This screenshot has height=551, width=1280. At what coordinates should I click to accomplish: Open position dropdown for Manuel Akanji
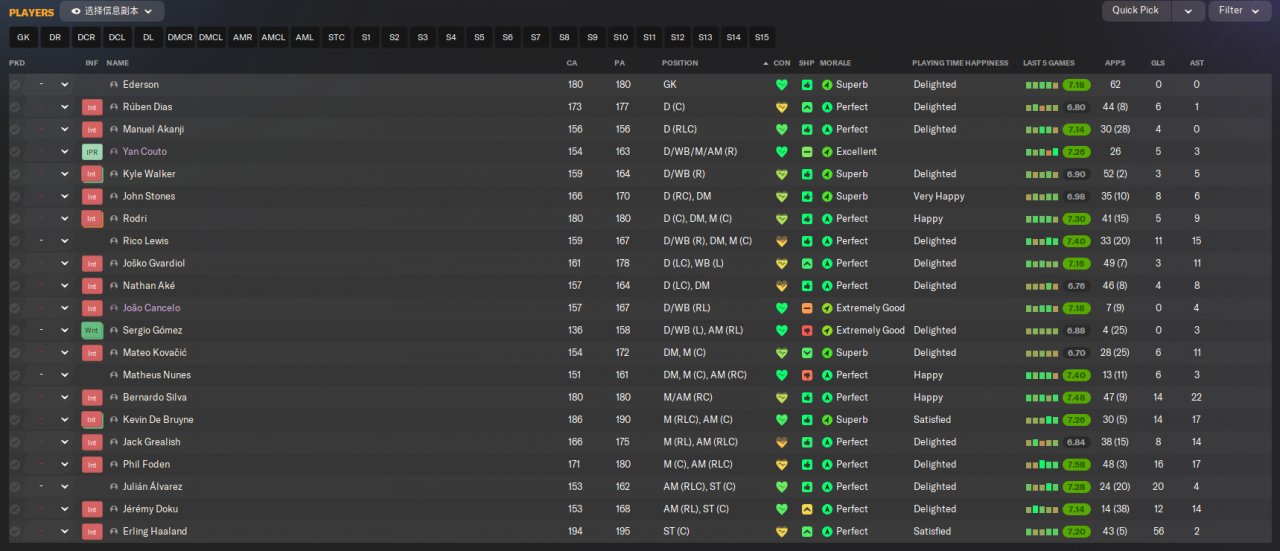click(65, 130)
